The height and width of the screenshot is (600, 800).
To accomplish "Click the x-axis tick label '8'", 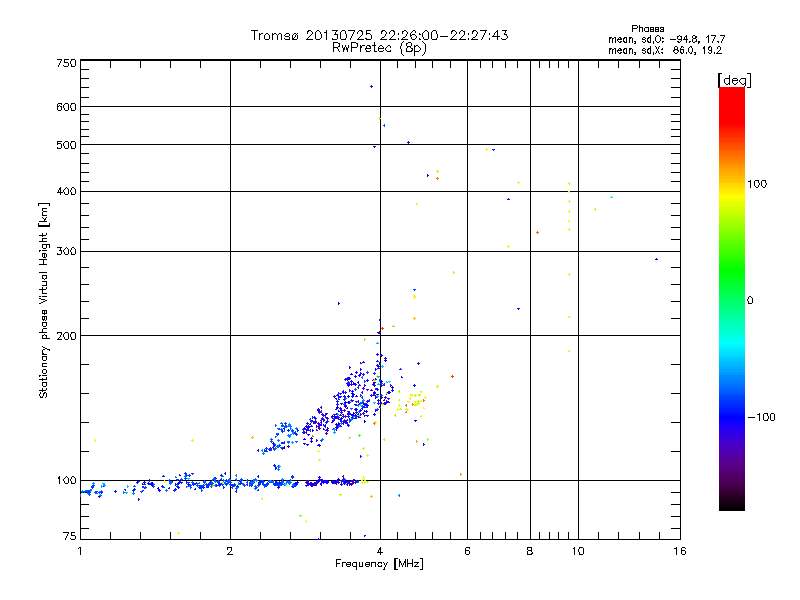I will tap(530, 551).
